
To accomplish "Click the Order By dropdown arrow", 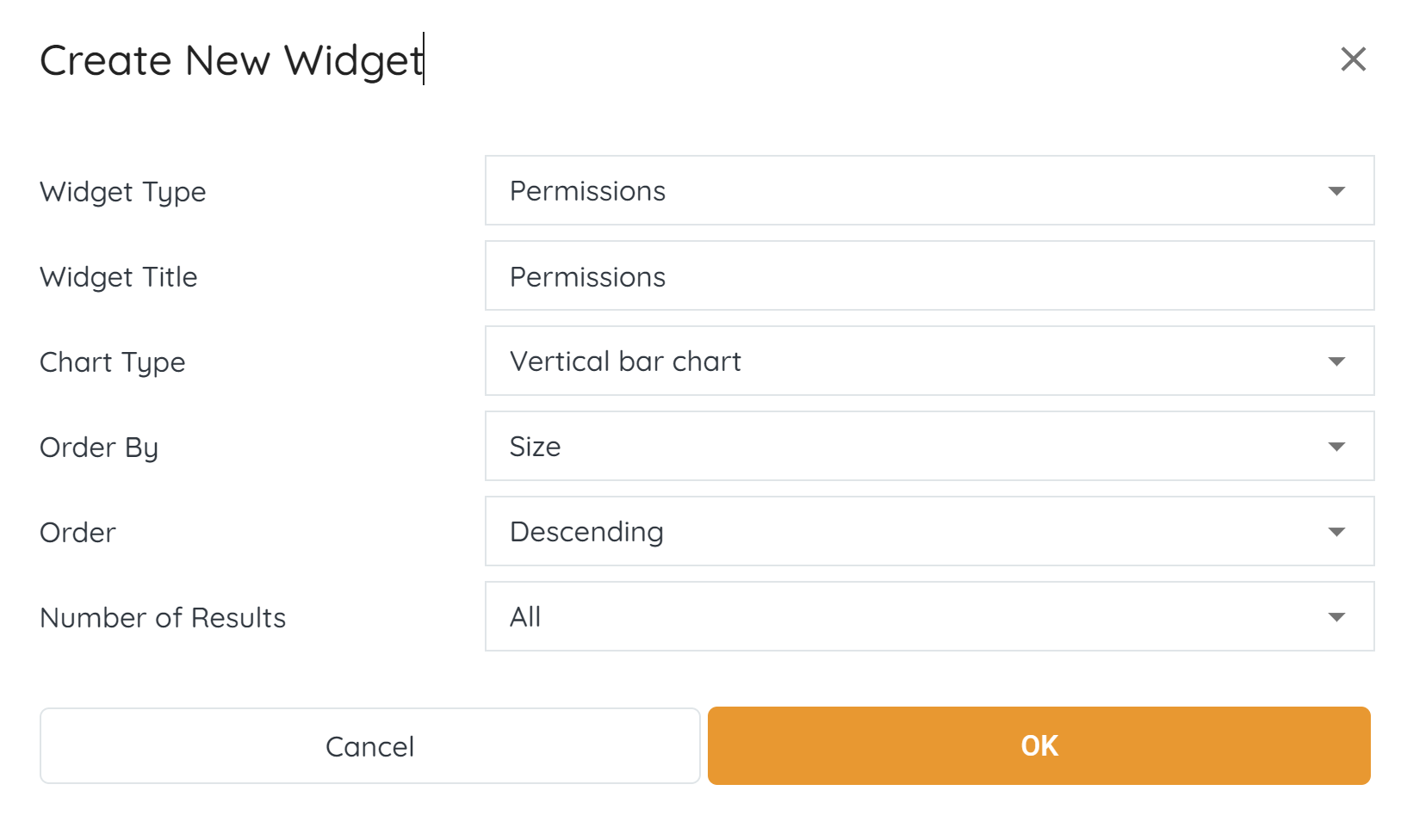I will [x=1336, y=447].
